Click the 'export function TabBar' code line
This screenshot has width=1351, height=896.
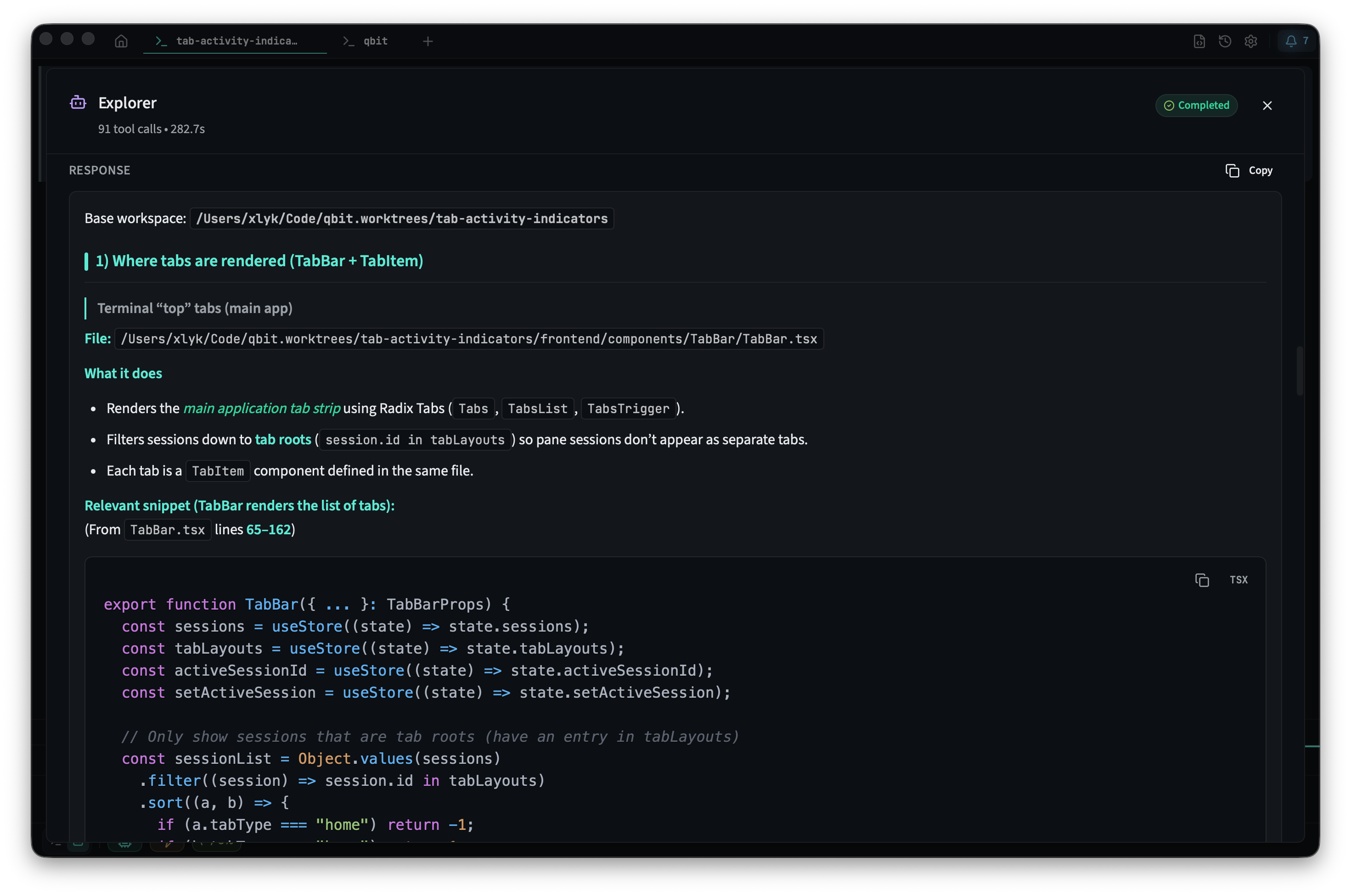pyautogui.click(x=307, y=605)
